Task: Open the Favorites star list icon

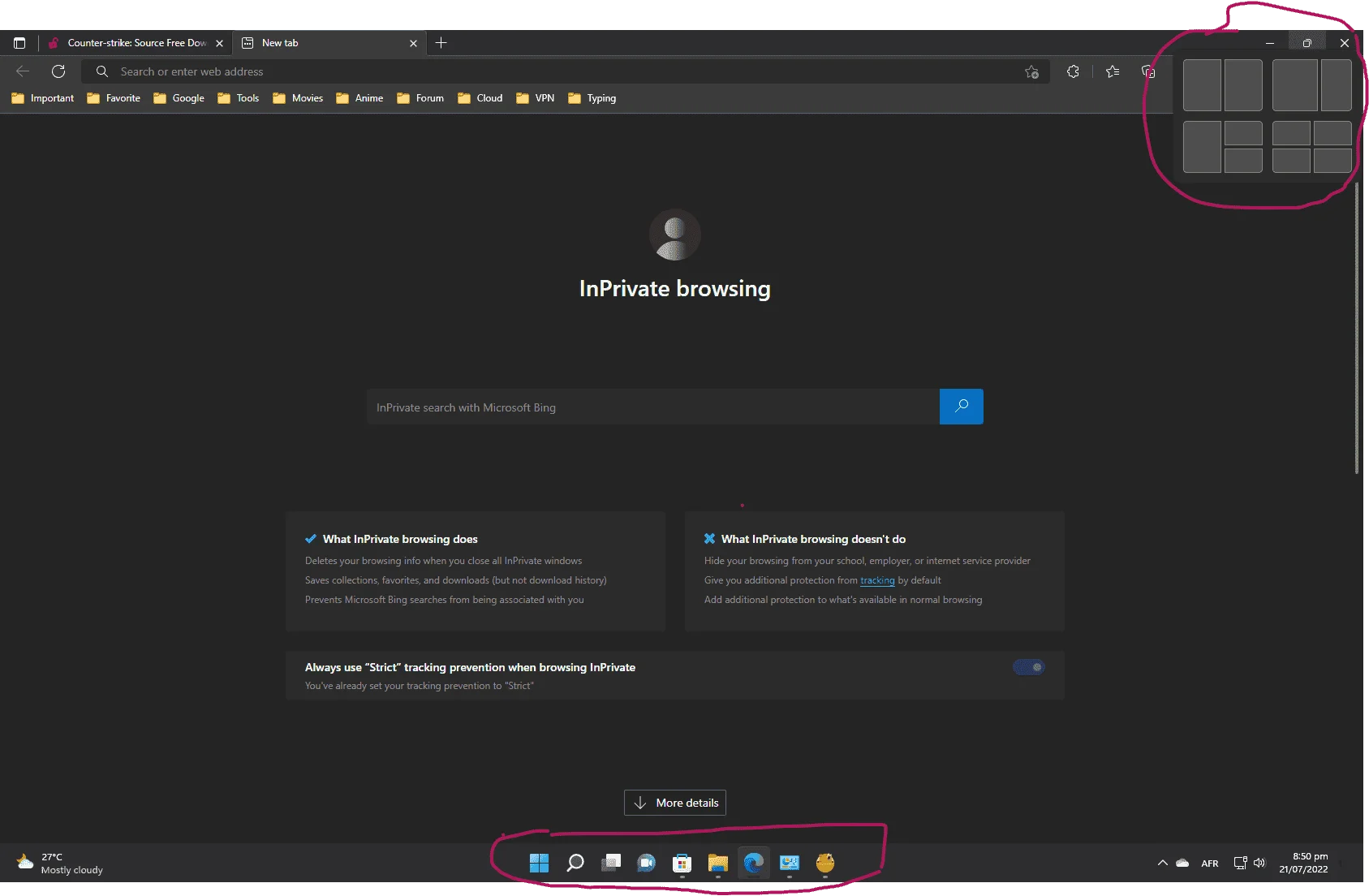Action: (x=1113, y=71)
